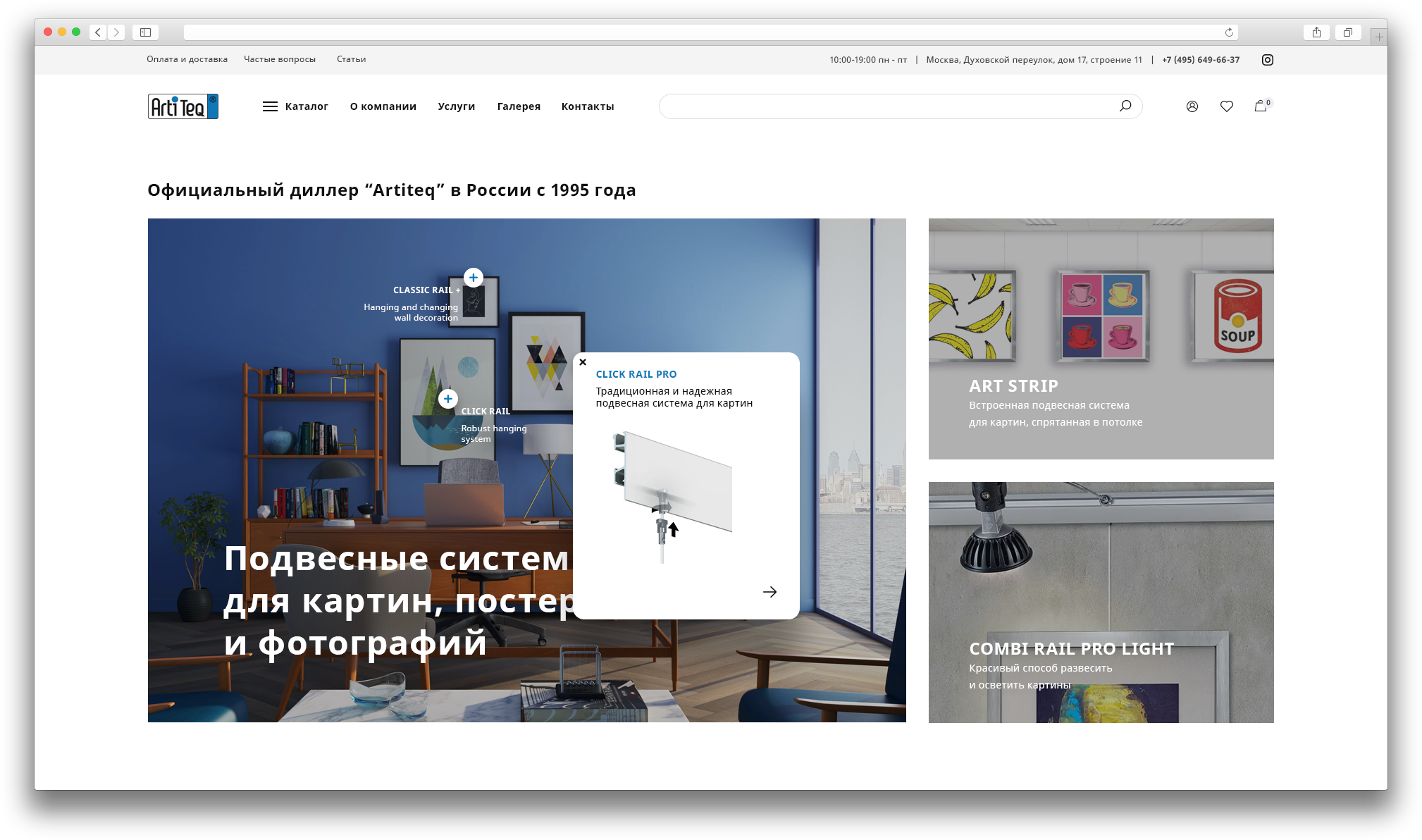Click the CLASSIC RAIL + label
This screenshot has height=840, width=1422.
(426, 290)
